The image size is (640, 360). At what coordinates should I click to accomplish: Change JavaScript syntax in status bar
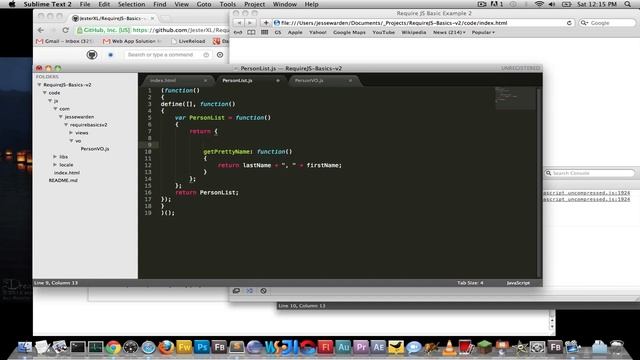(518, 283)
